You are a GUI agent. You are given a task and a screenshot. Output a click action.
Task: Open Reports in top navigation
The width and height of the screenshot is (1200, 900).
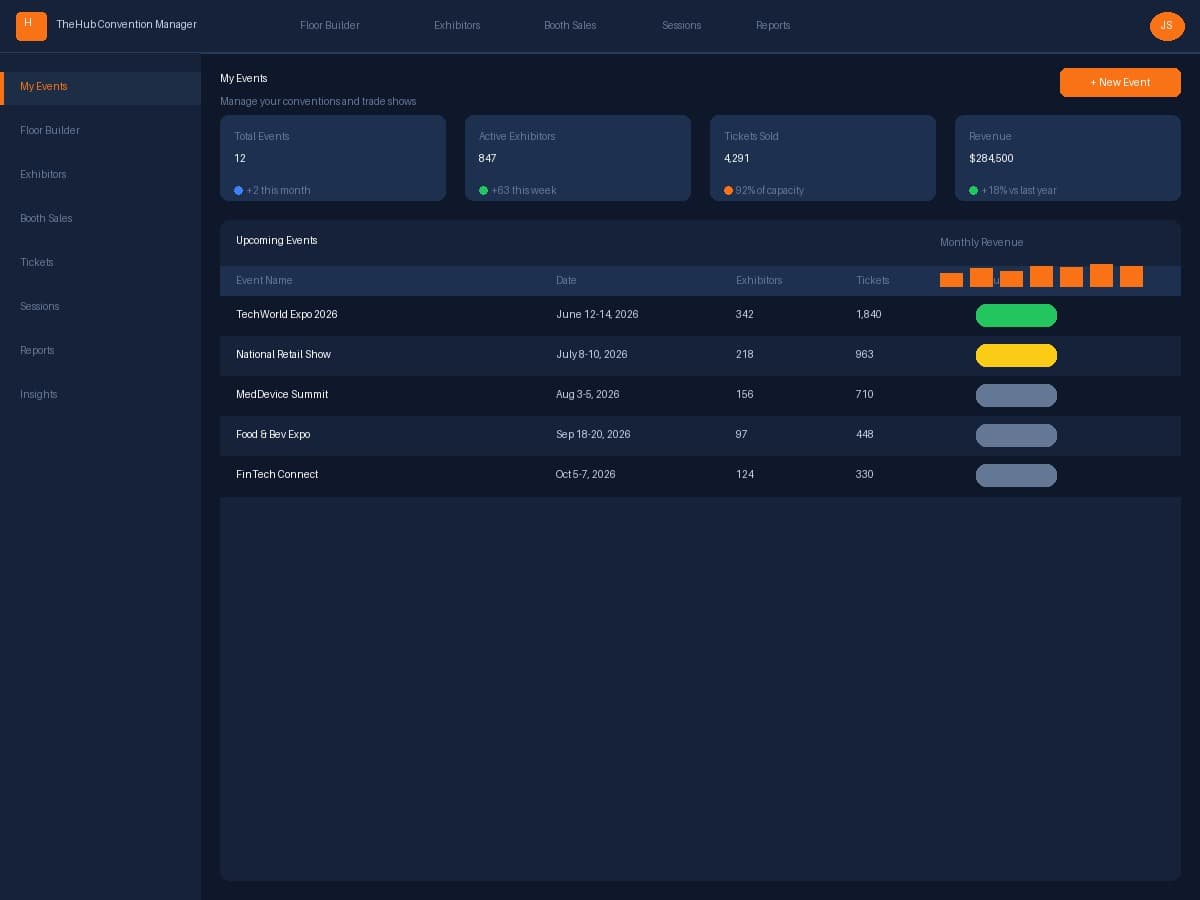(x=773, y=25)
